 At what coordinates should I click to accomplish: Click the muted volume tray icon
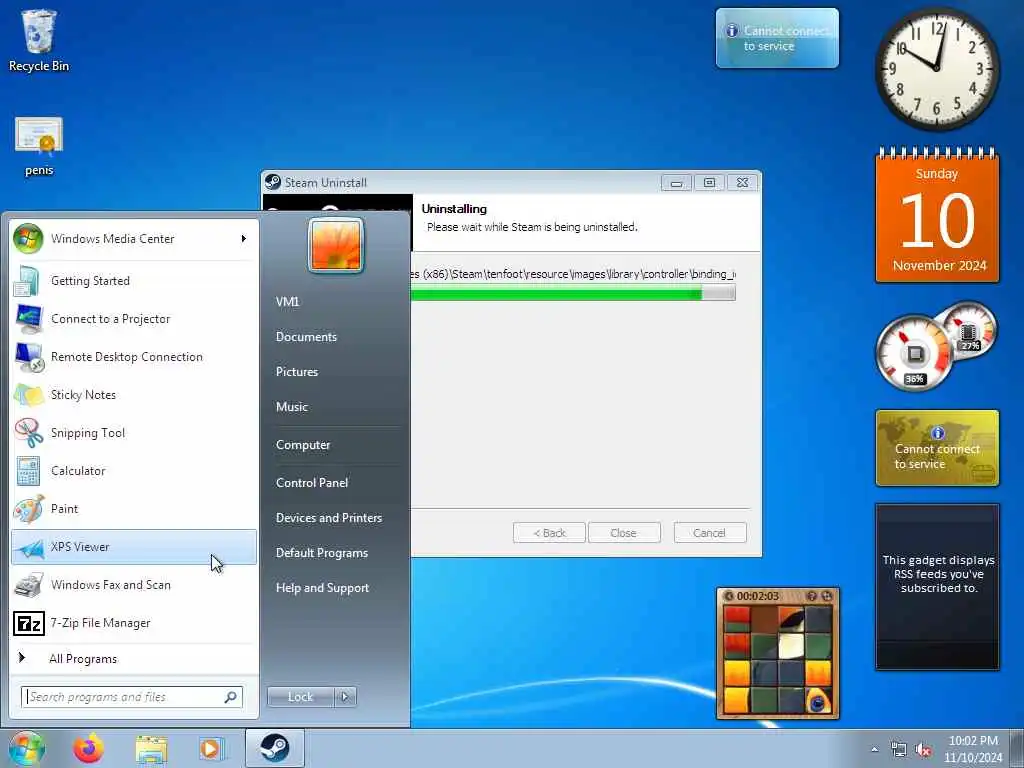[x=923, y=750]
